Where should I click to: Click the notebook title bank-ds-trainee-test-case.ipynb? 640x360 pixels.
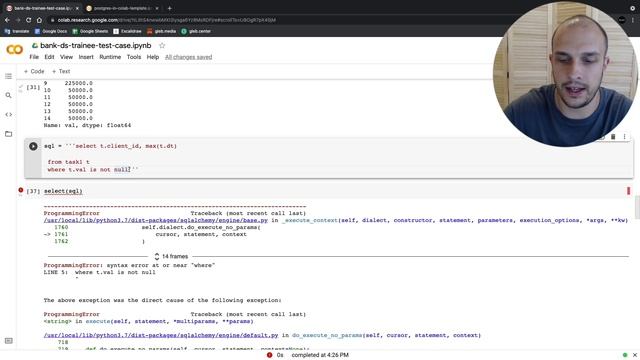pos(96,46)
